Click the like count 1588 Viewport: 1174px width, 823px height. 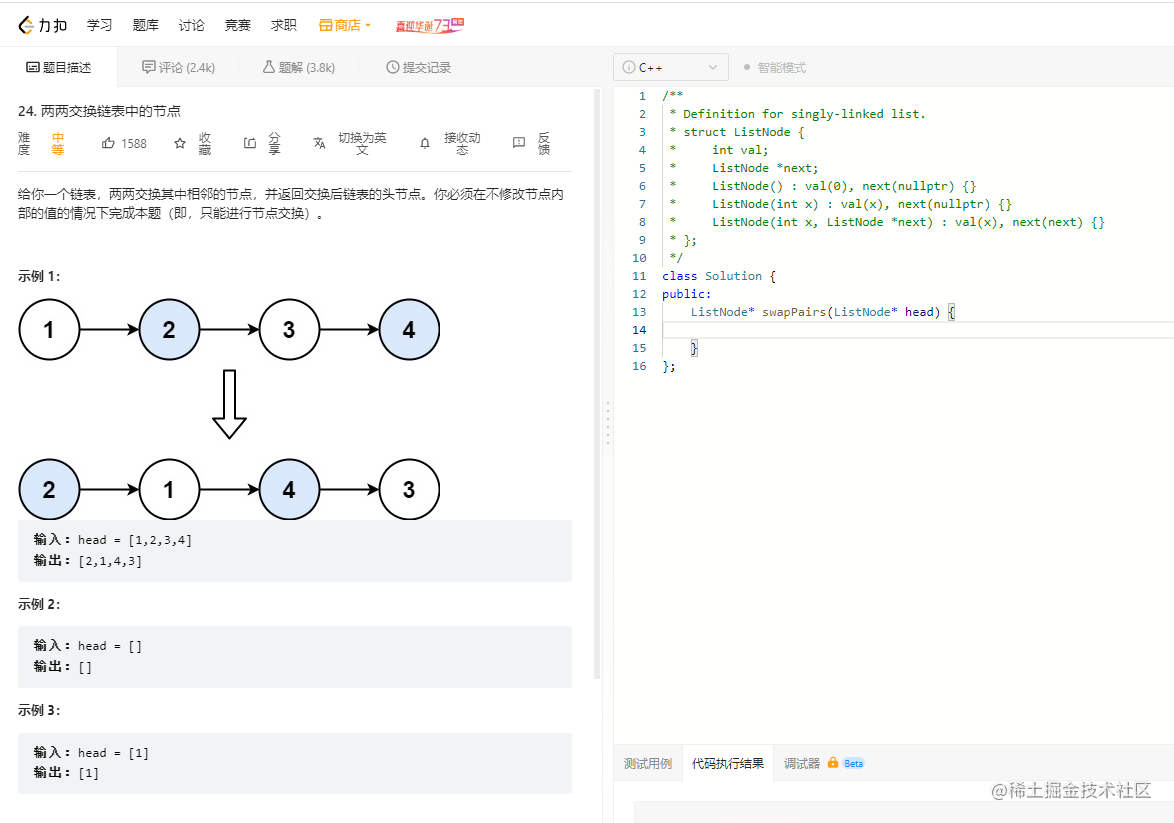coord(134,144)
